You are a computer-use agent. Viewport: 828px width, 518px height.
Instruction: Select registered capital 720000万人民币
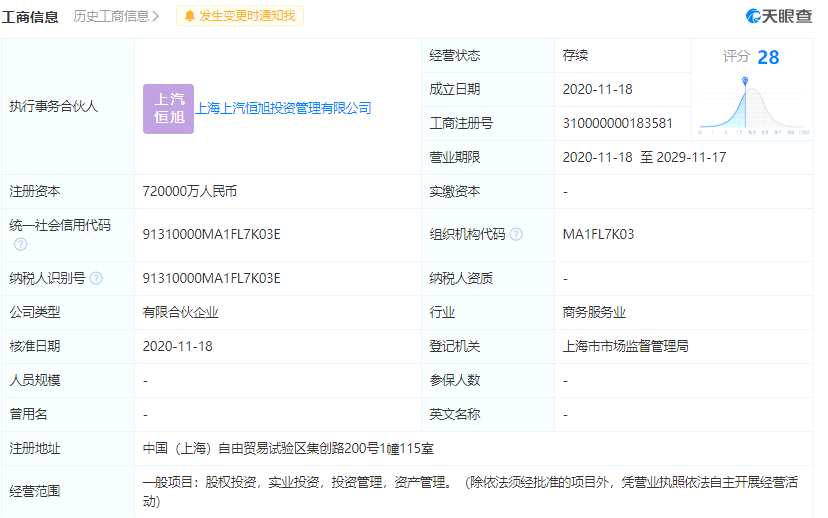(190, 191)
